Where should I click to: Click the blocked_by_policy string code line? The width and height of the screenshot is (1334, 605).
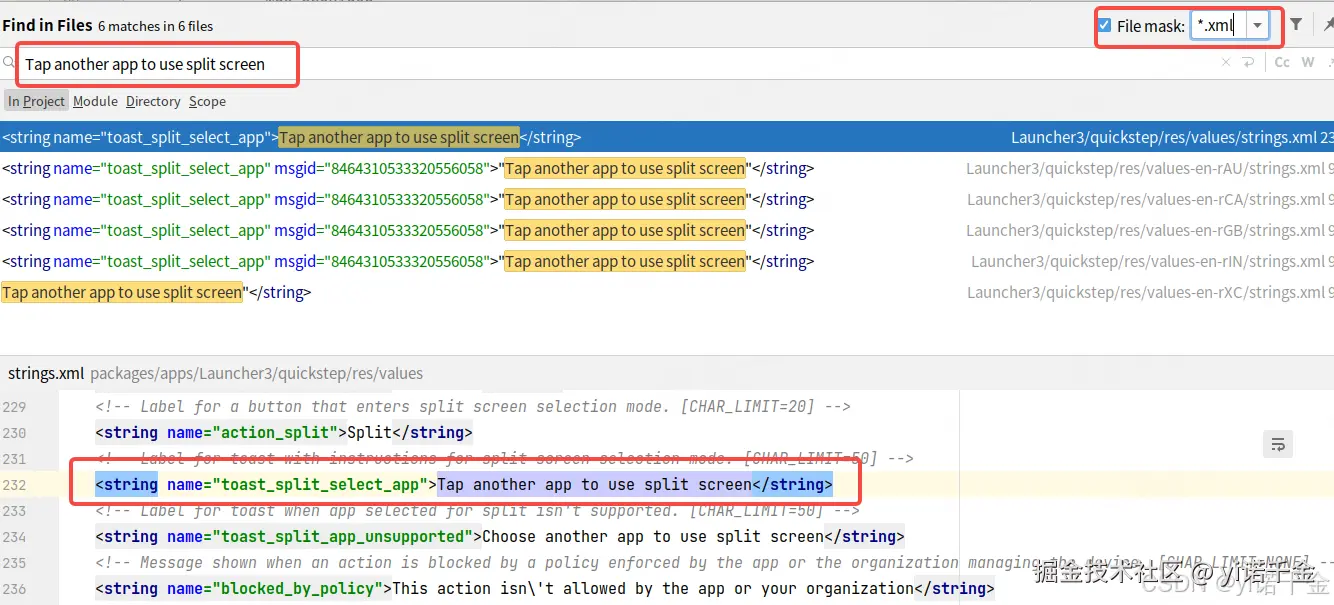(x=545, y=588)
